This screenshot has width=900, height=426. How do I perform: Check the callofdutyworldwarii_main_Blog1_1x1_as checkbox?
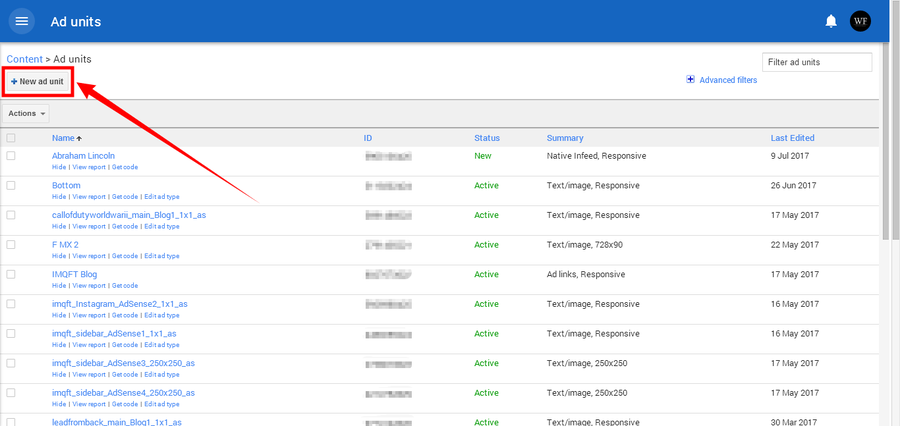click(11, 215)
